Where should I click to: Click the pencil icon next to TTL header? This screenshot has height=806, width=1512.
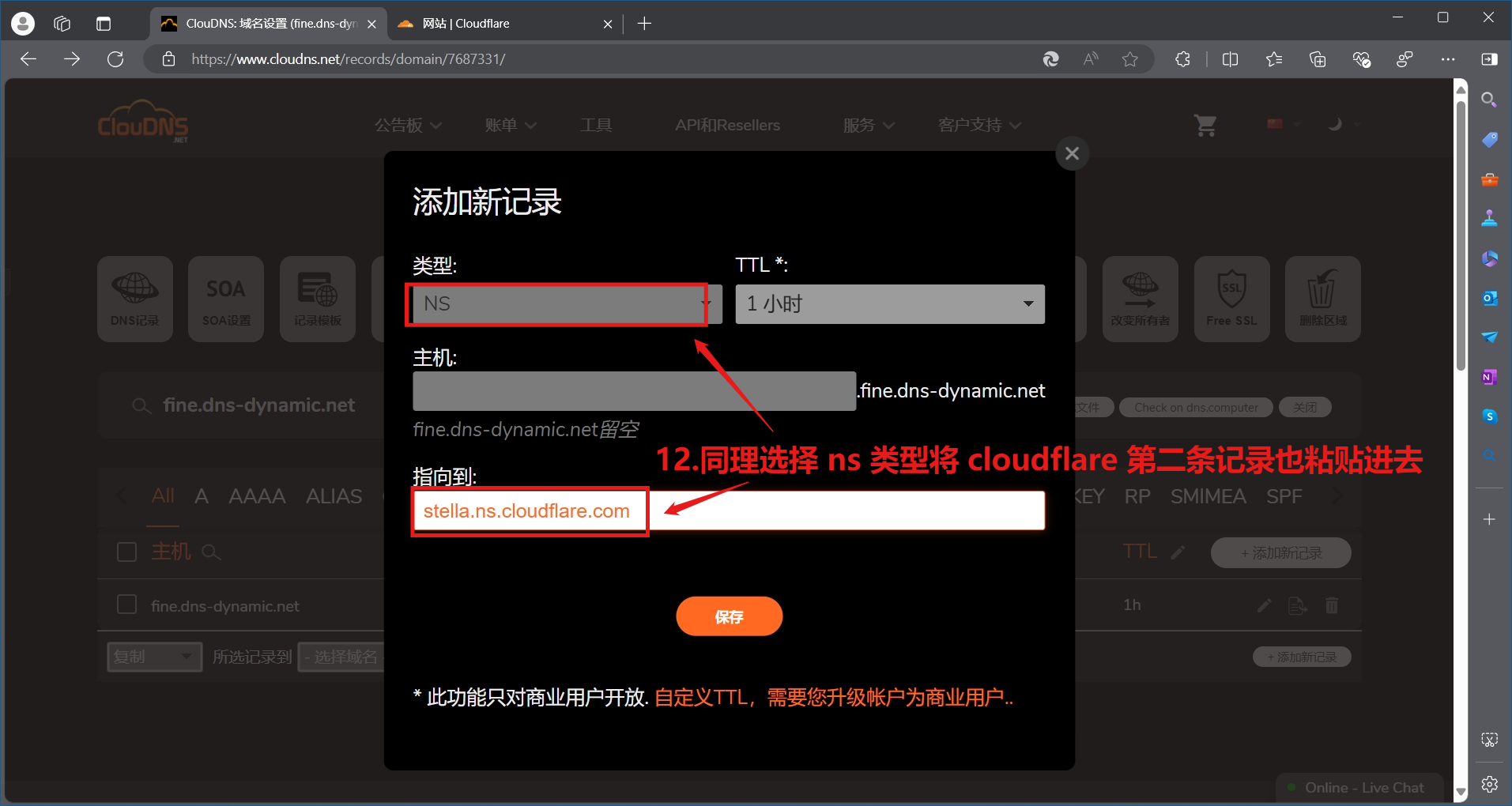click(x=1178, y=552)
